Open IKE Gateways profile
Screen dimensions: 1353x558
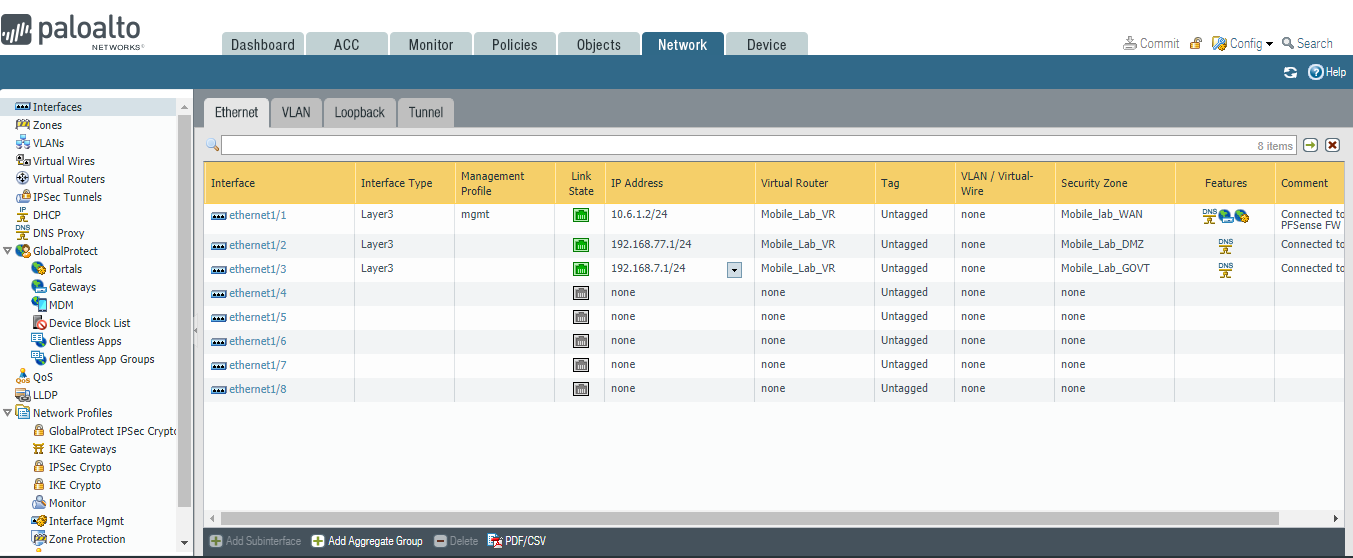click(x=82, y=449)
